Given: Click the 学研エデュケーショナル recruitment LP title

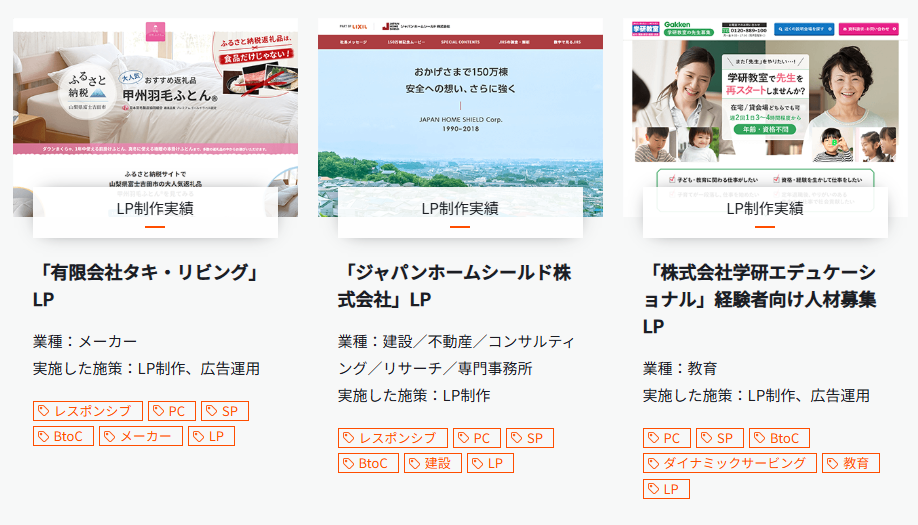Looking at the screenshot, I should pos(759,299).
